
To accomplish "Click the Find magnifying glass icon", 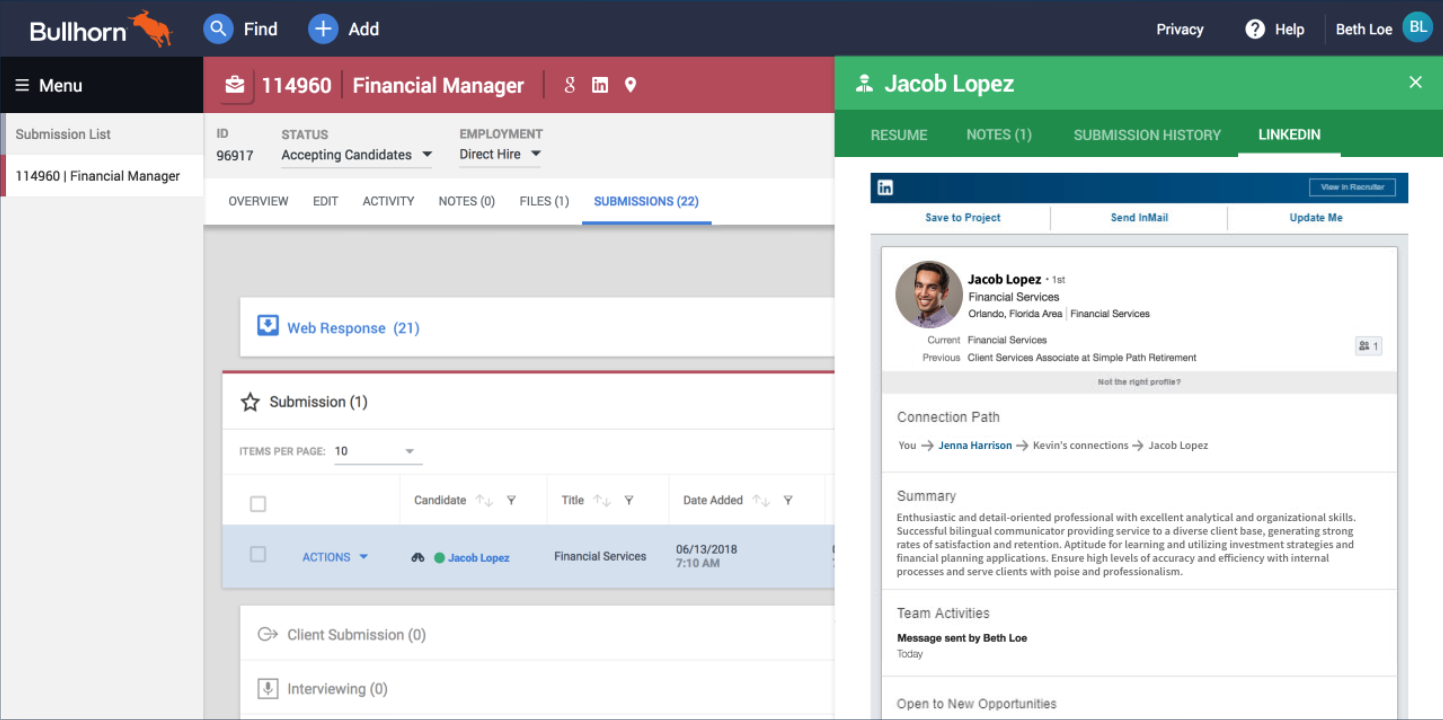I will pyautogui.click(x=218, y=29).
